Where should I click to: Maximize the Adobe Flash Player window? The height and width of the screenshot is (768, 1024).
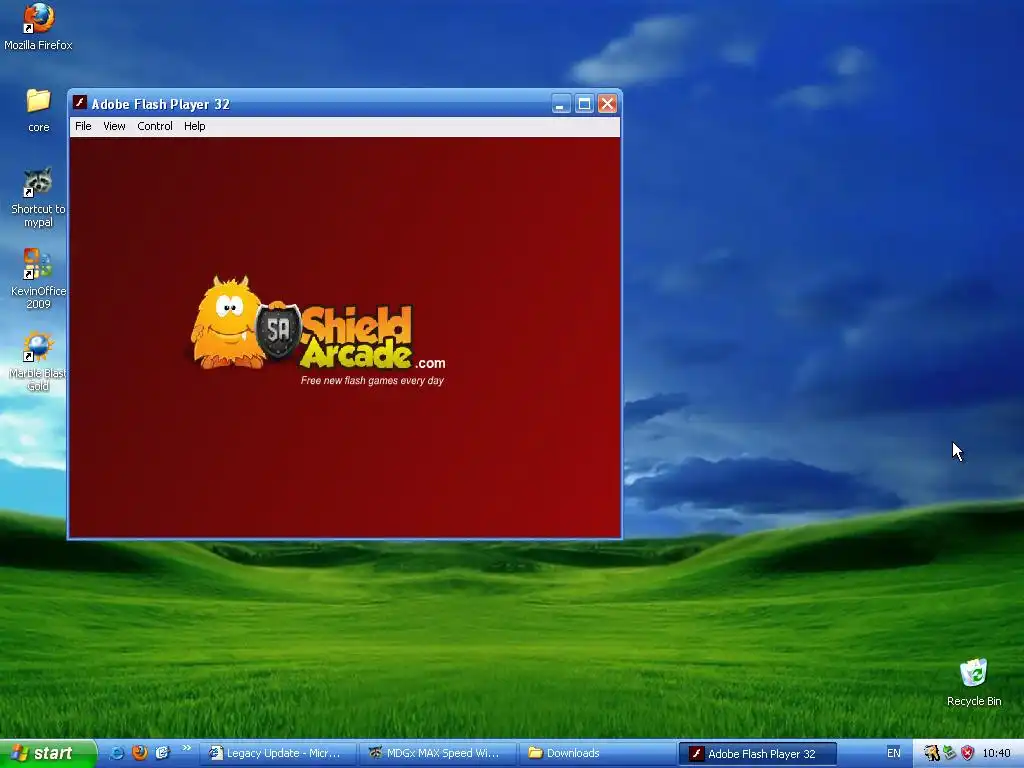coord(584,104)
